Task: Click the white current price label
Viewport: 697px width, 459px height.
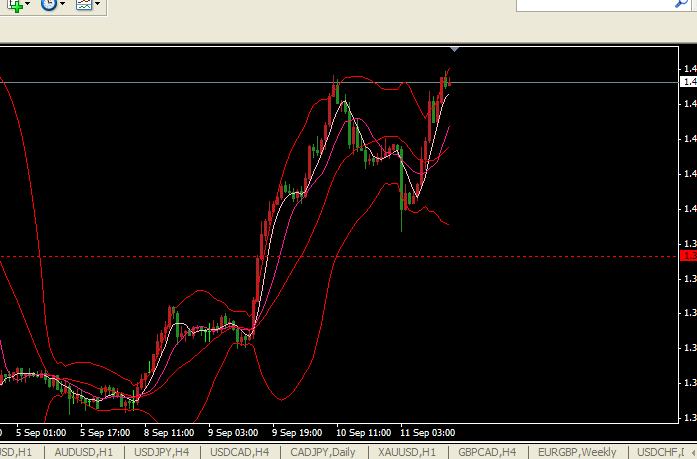Action: 689,82
